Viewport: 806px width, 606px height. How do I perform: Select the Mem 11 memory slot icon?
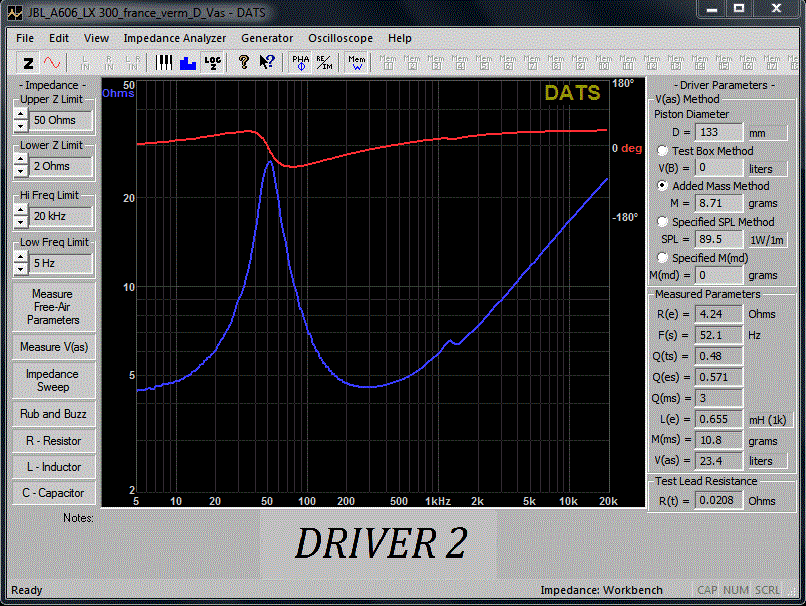(628, 63)
